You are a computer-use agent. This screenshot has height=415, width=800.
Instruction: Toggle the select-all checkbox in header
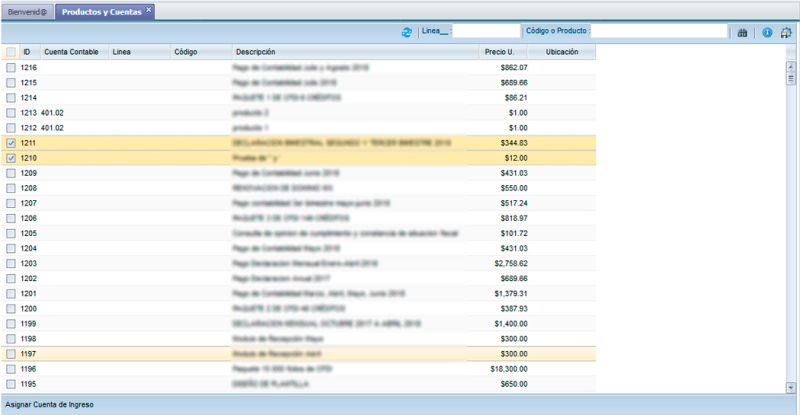click(x=11, y=52)
